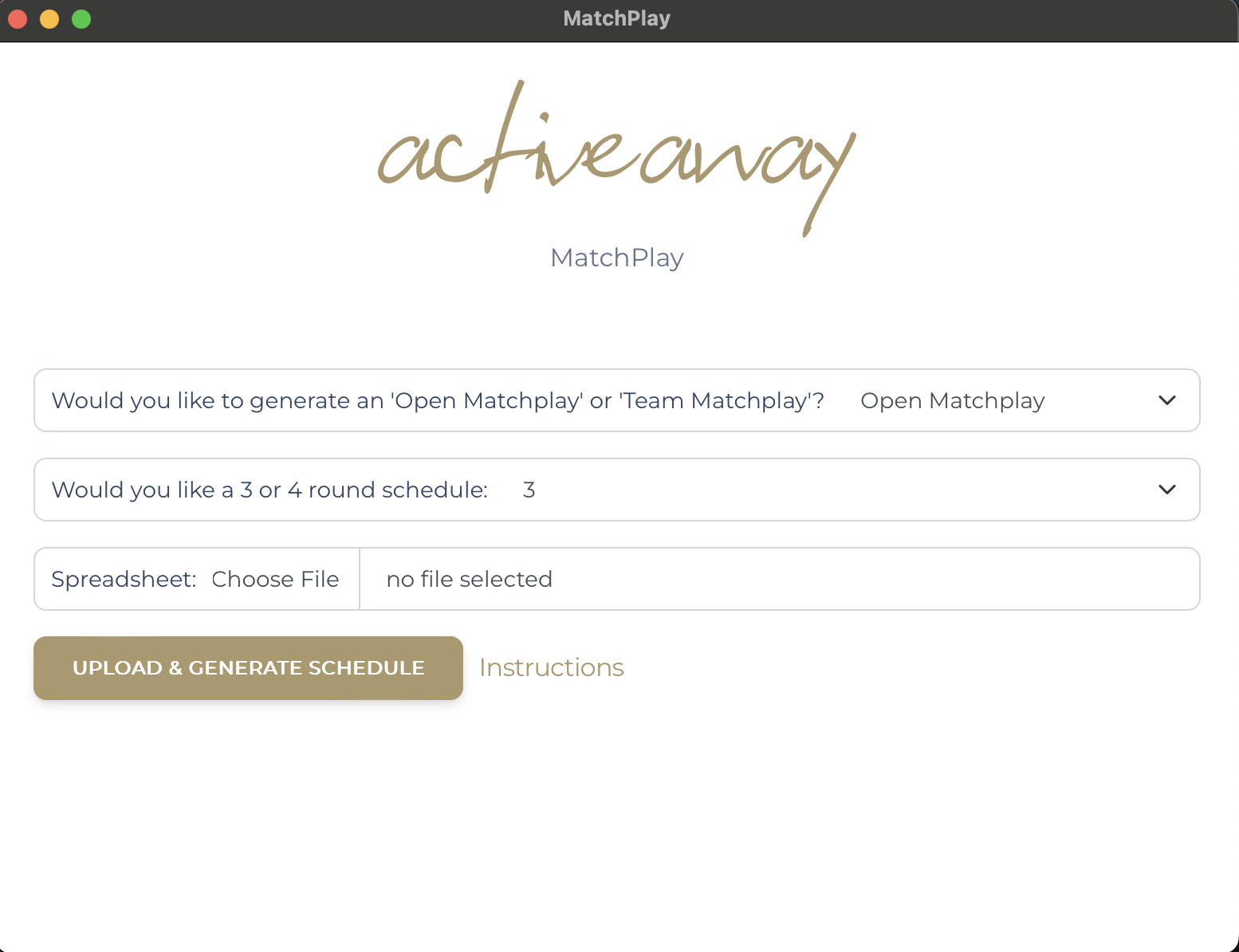The width and height of the screenshot is (1239, 952).
Task: Click Choose File for the spreadsheet
Action: coord(275,579)
